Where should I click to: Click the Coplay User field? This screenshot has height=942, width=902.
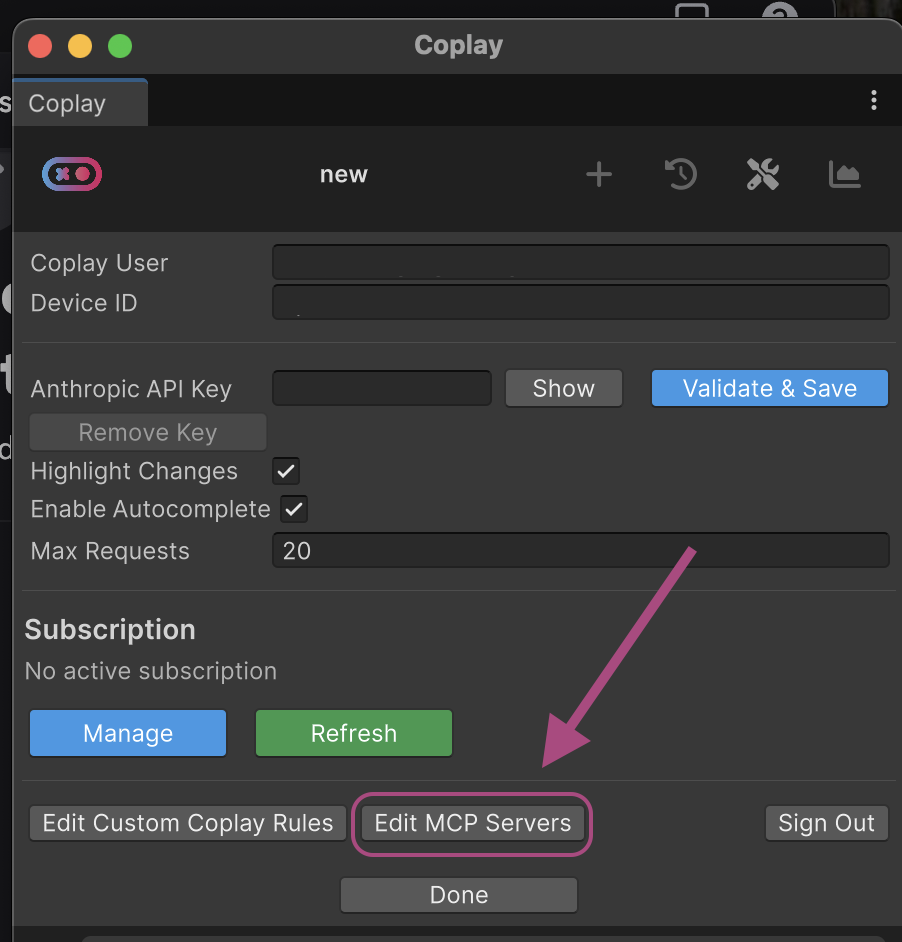(581, 262)
